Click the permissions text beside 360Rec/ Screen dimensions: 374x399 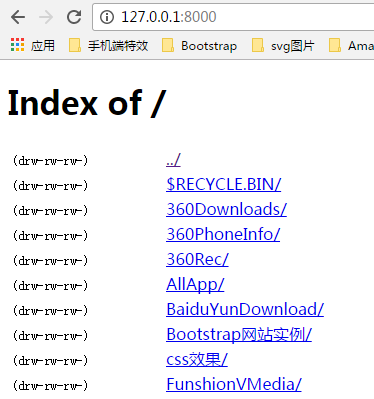click(50, 261)
